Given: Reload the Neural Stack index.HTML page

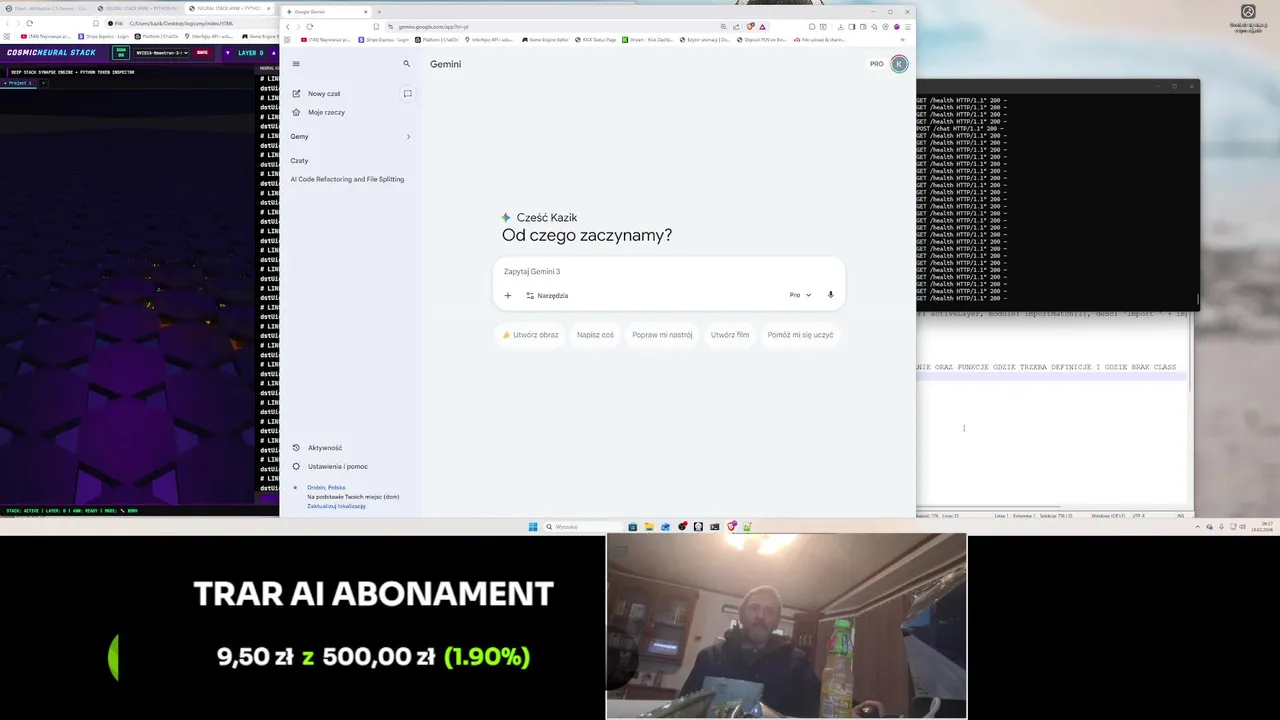Looking at the screenshot, I should tap(29, 23).
